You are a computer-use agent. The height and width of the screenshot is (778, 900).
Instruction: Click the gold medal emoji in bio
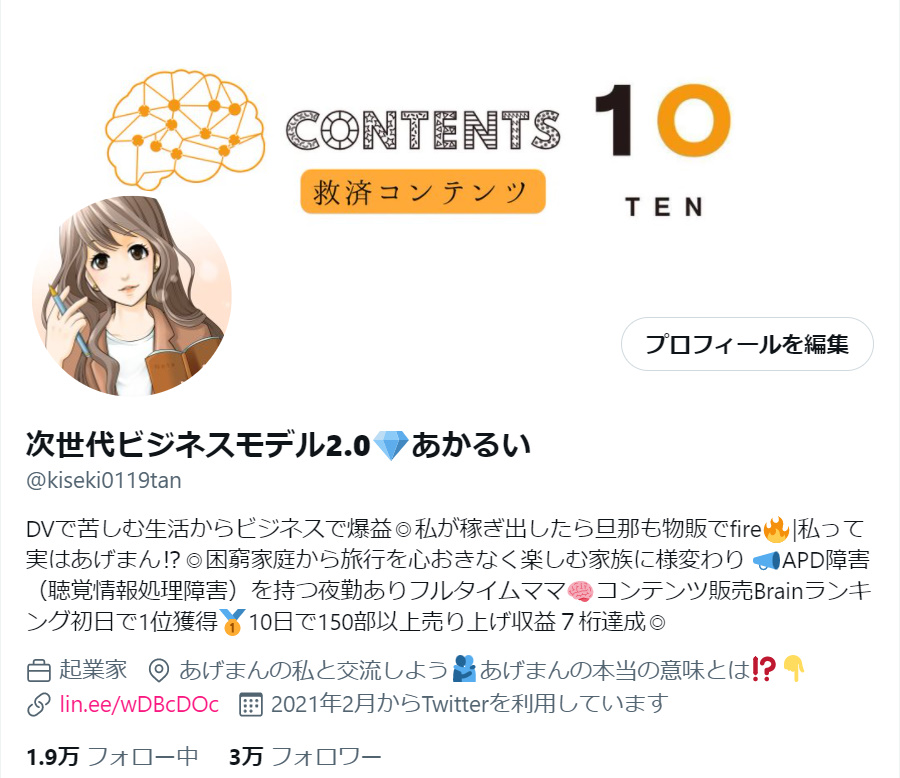(x=232, y=622)
